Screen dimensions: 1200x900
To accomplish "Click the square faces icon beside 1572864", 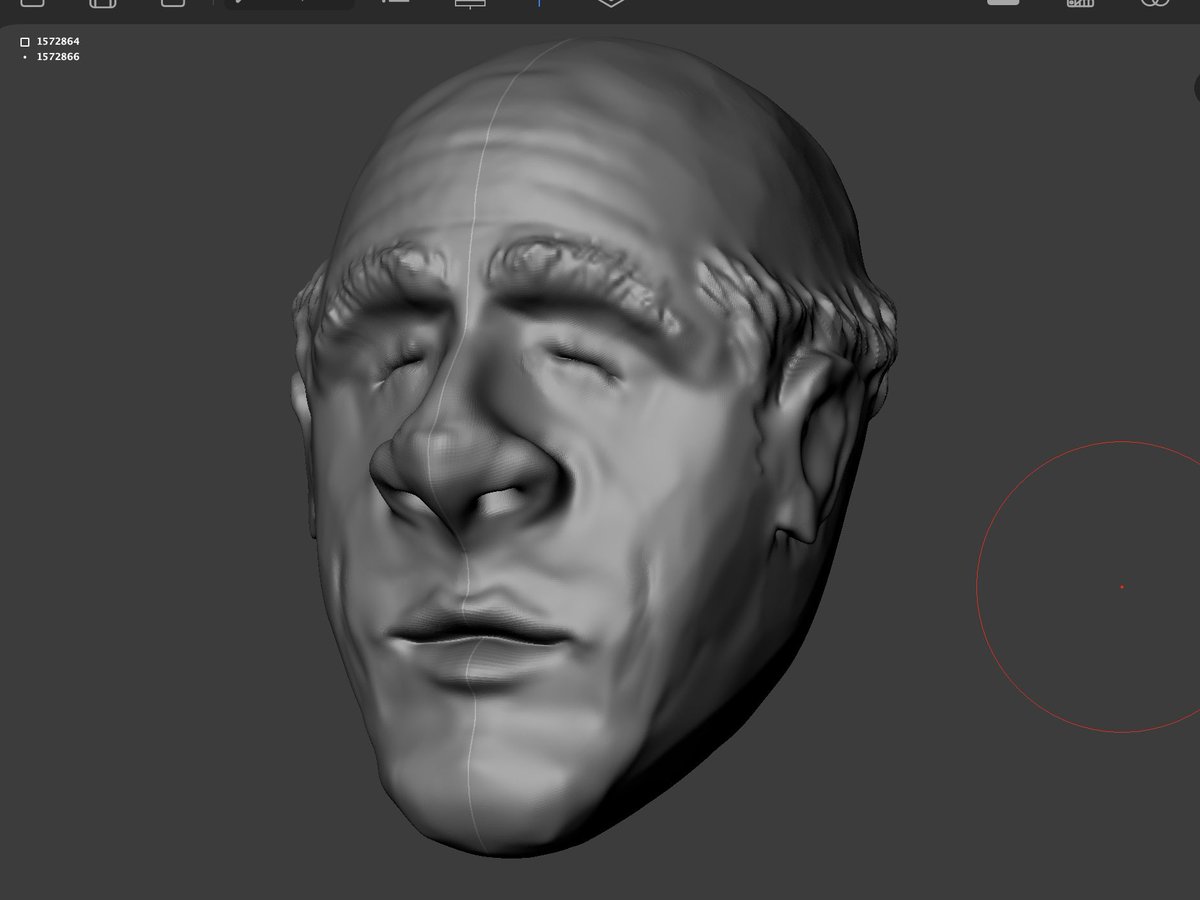I will point(25,42).
